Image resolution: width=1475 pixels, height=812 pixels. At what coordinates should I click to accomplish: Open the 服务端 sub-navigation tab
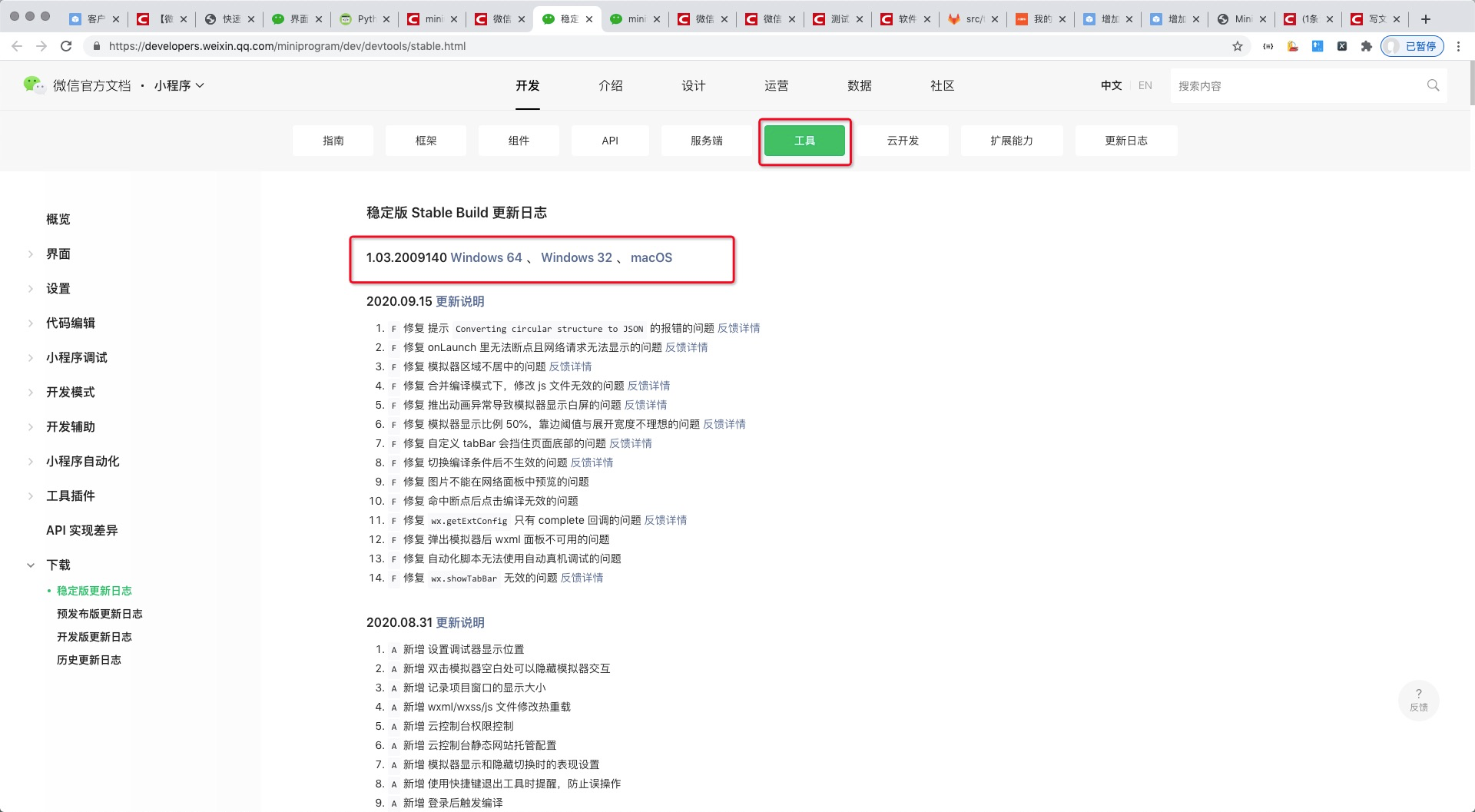coord(707,141)
